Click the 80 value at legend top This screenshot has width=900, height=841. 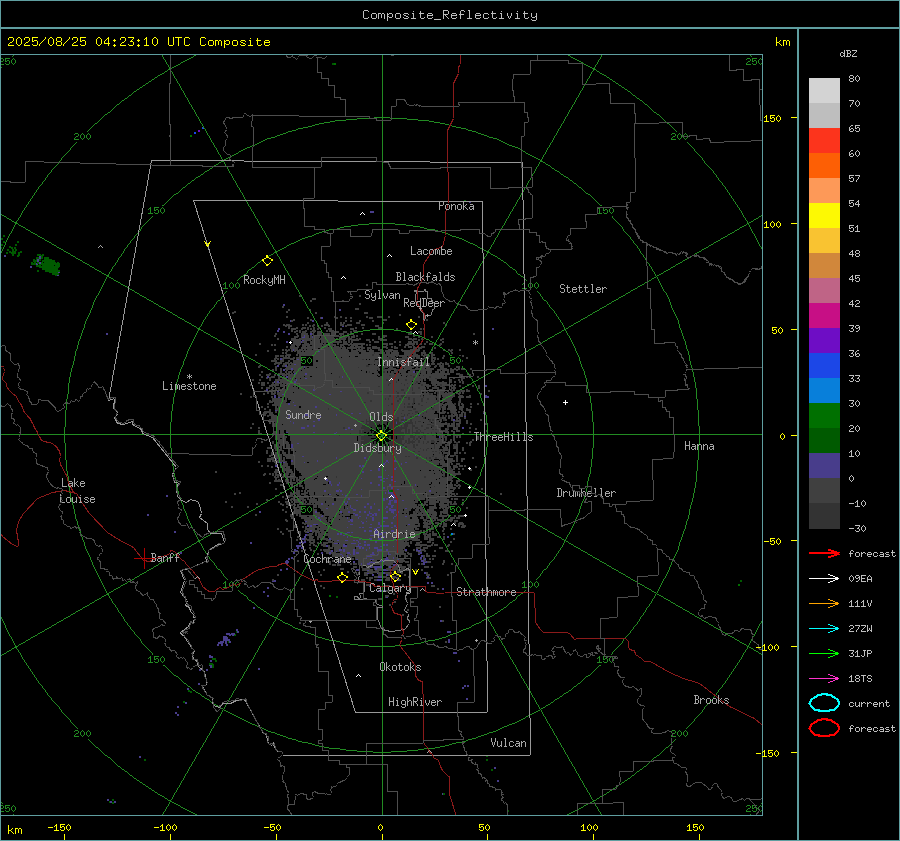(854, 79)
